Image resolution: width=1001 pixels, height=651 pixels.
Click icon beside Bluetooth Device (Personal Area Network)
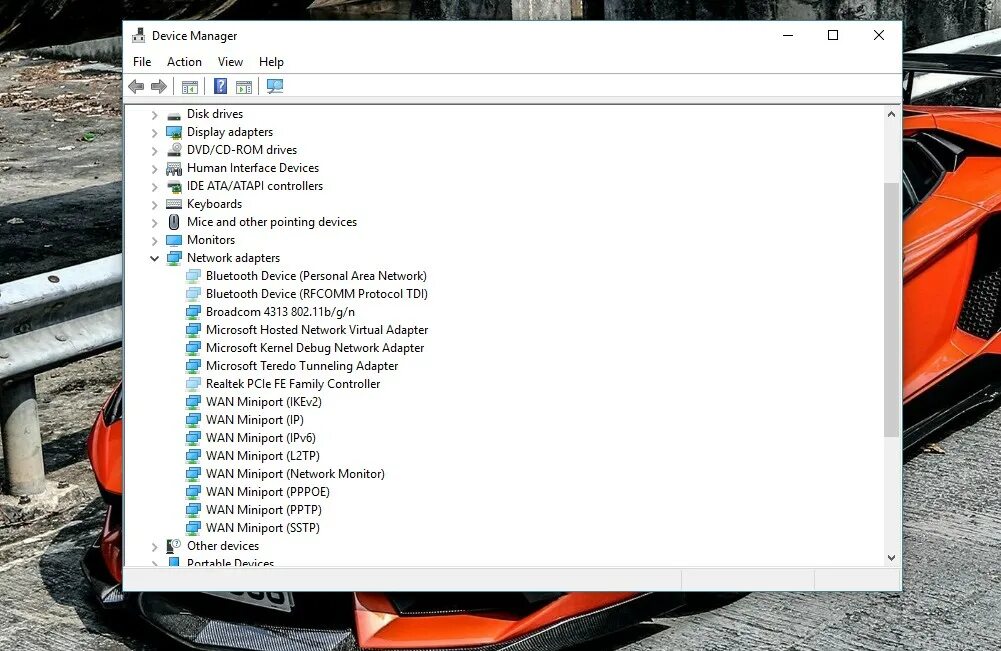point(193,276)
